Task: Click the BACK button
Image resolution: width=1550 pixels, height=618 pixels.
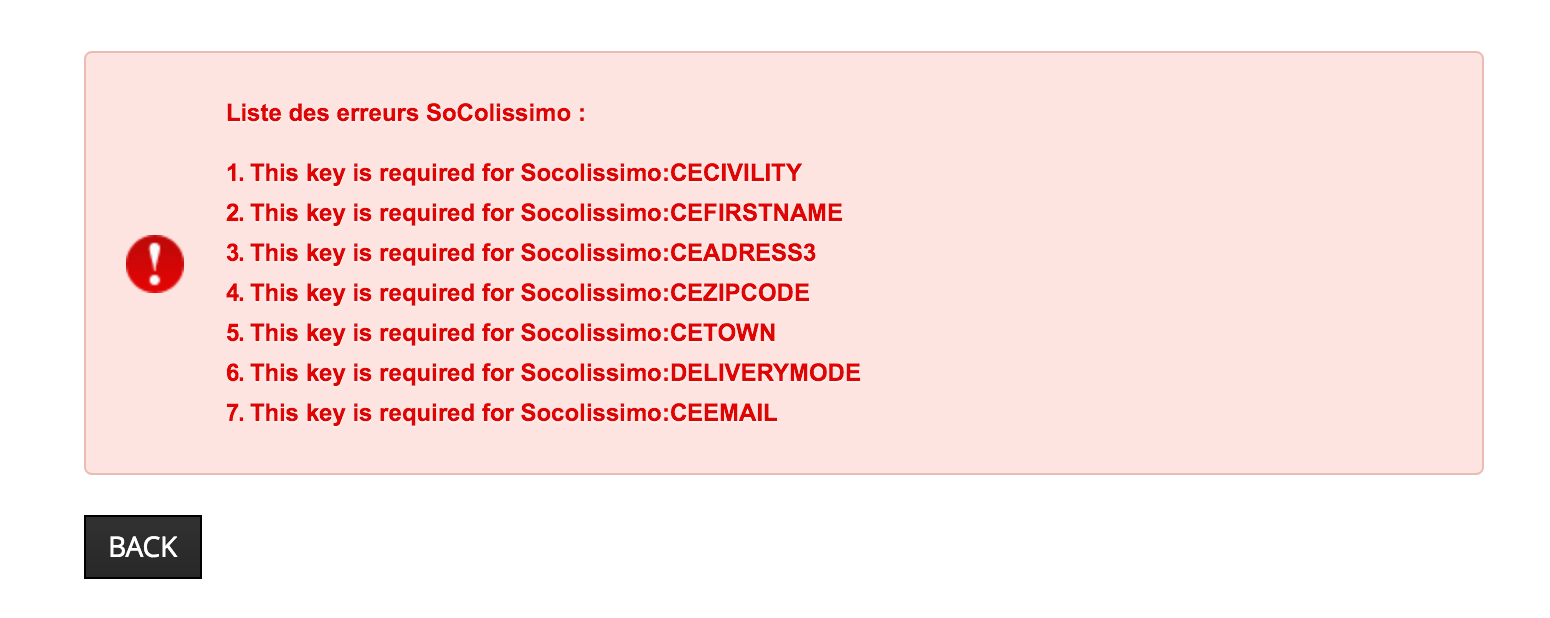Action: pos(143,547)
